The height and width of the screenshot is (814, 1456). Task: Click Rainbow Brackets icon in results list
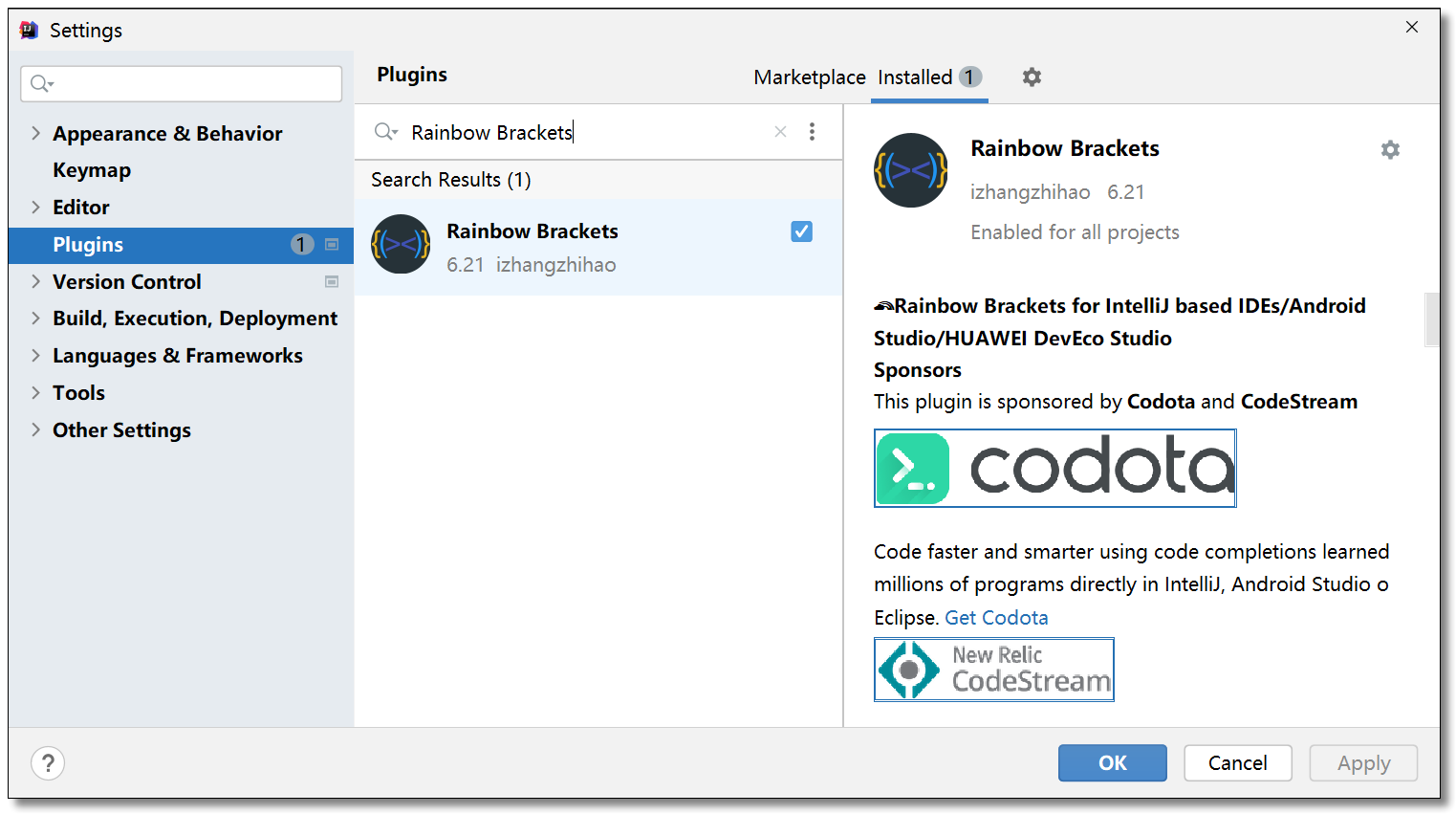(x=401, y=244)
